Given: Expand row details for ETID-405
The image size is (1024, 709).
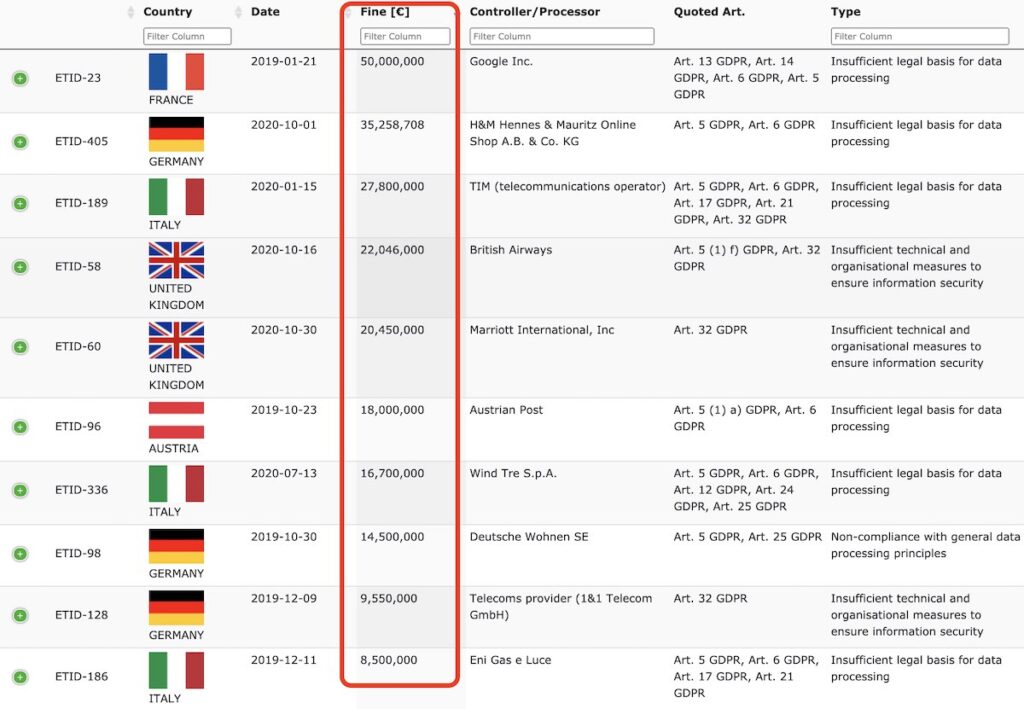Looking at the screenshot, I should (x=20, y=142).
